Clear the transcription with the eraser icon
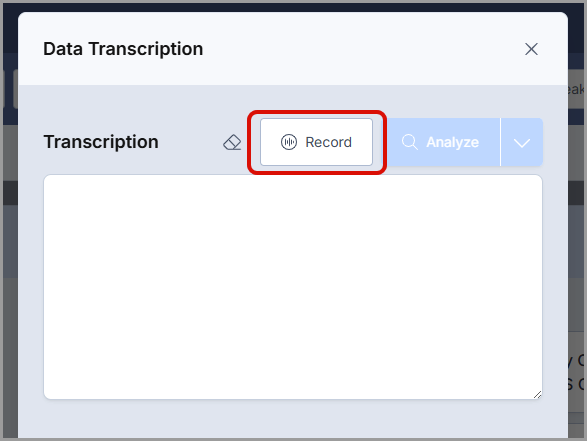Screen dimensions: 587x441 tap(232, 142)
